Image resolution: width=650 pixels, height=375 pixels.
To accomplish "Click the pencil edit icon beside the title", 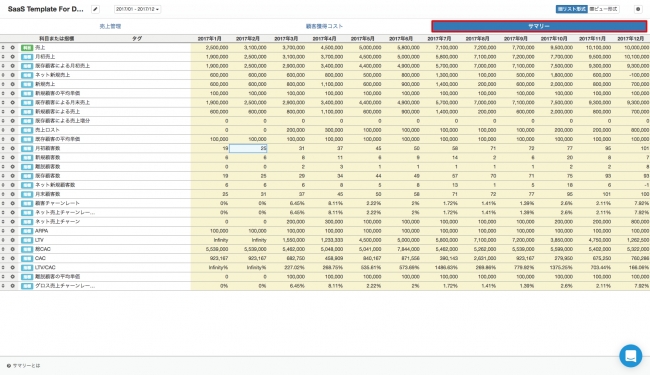I will pyautogui.click(x=95, y=9).
